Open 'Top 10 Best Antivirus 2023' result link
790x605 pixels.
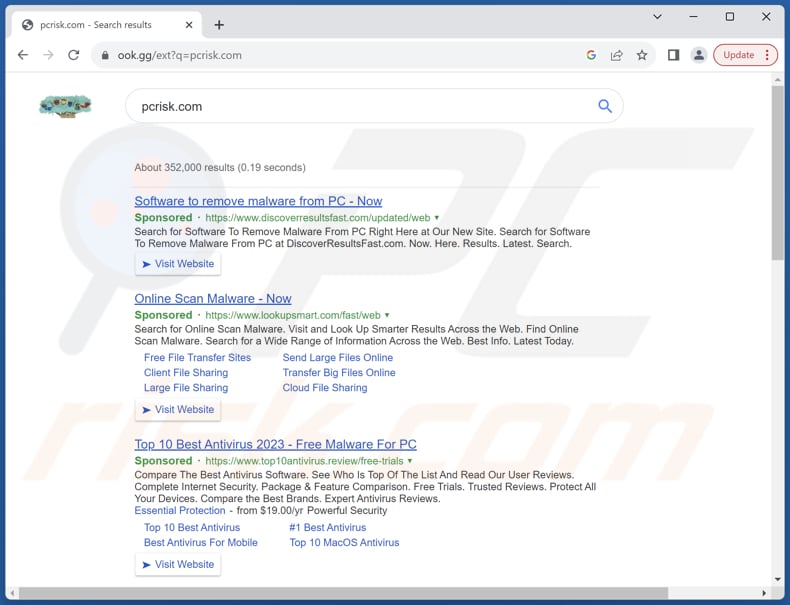pyautogui.click(x=275, y=444)
